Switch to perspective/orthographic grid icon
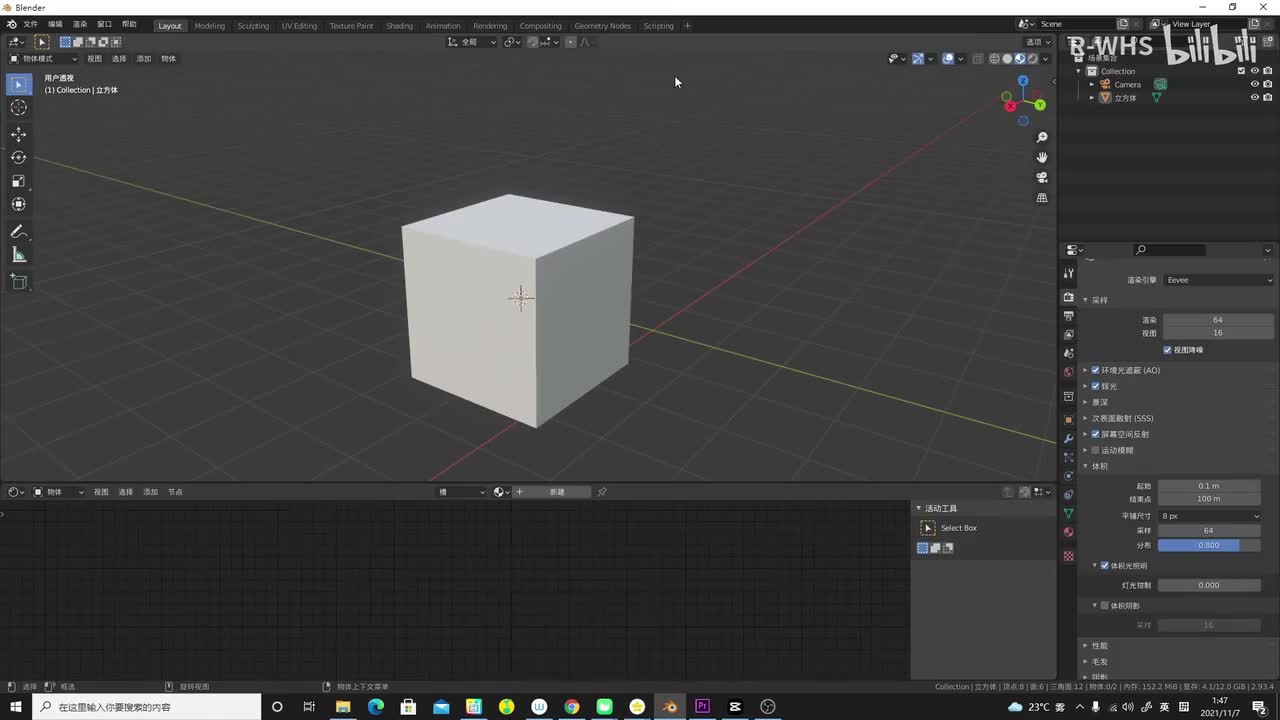Image resolution: width=1280 pixels, height=720 pixels. pos(1042,198)
